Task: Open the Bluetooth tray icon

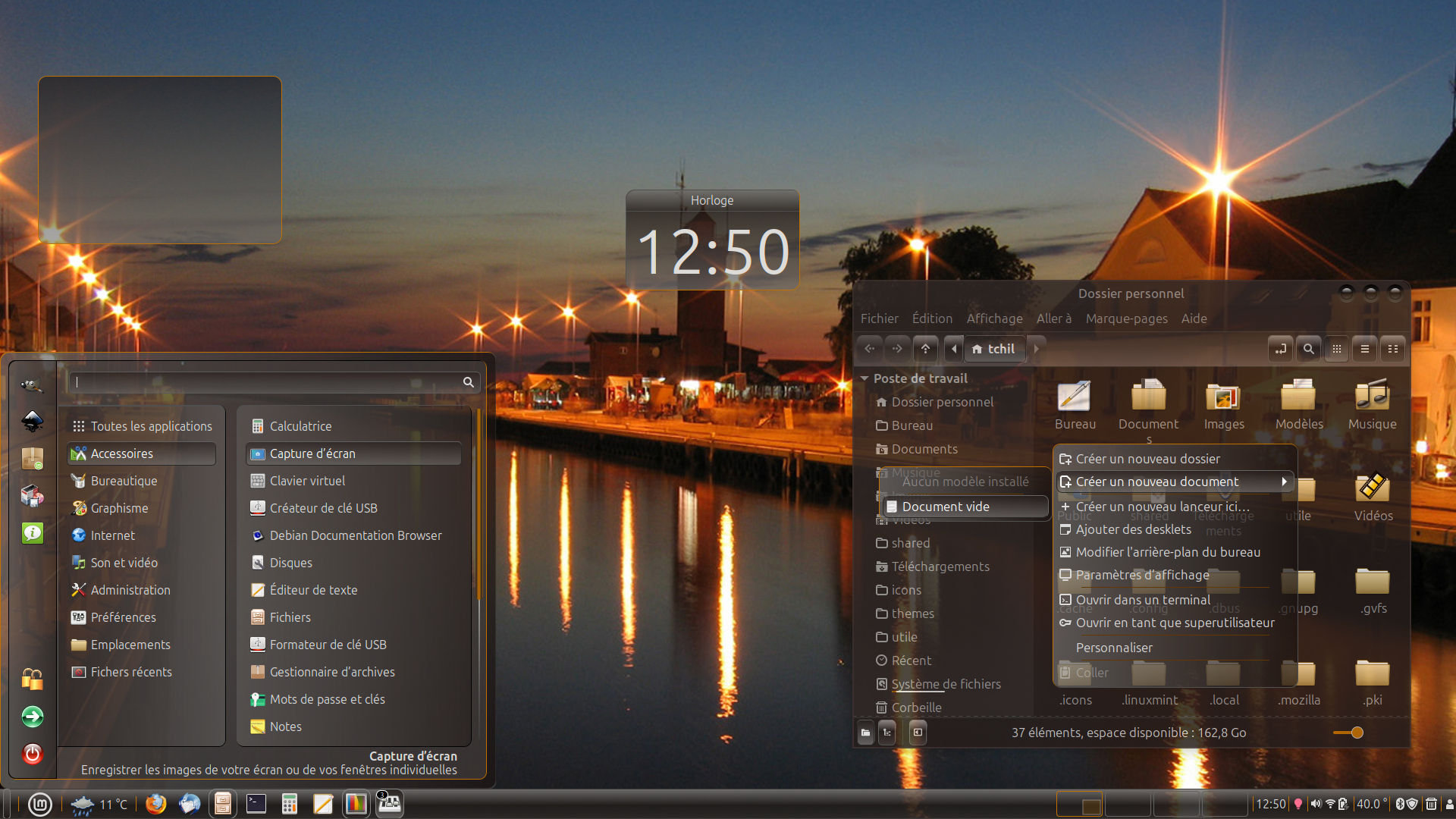Action: (1400, 804)
